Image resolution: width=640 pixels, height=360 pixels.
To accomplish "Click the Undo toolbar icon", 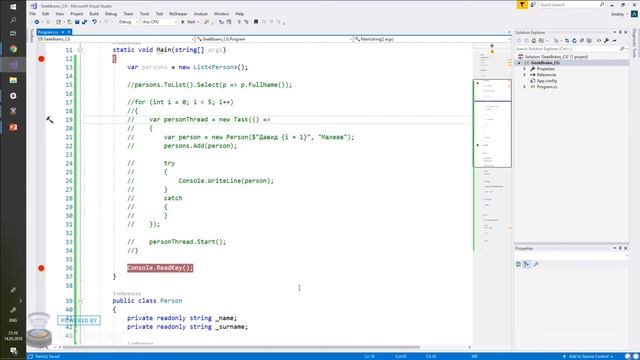I will tap(94, 22).
